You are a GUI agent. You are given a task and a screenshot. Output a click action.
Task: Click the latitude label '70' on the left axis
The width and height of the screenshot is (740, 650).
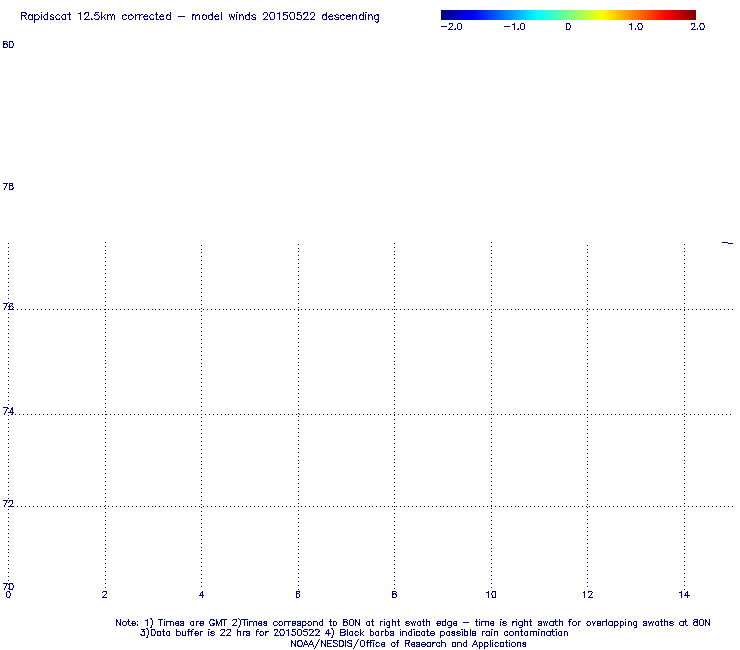pos(8,587)
